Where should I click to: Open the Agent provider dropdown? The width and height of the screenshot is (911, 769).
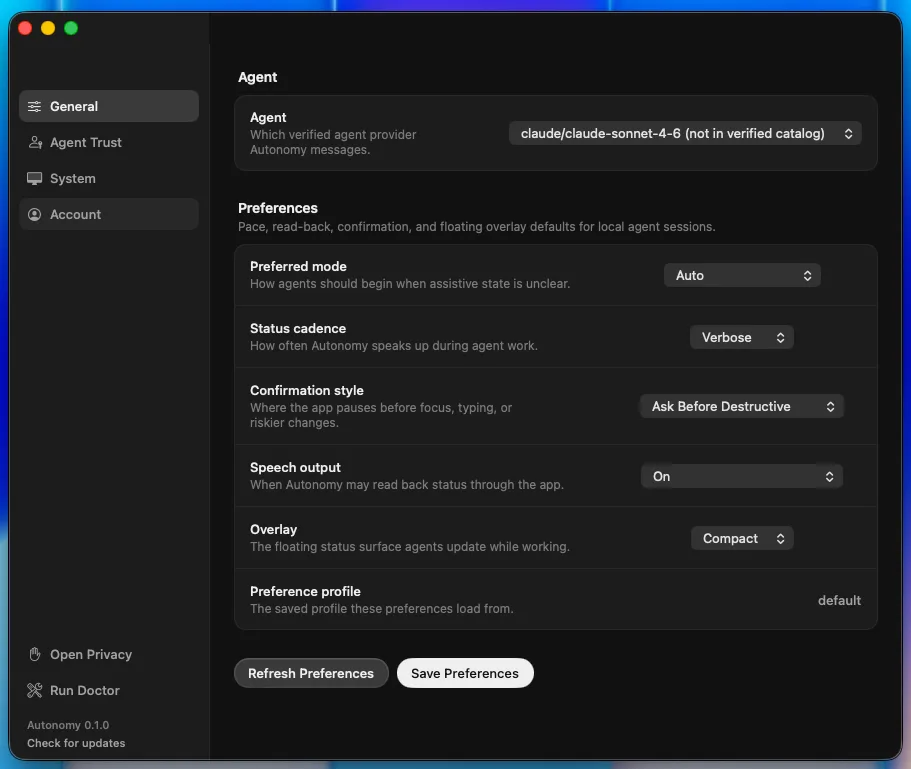[685, 134]
